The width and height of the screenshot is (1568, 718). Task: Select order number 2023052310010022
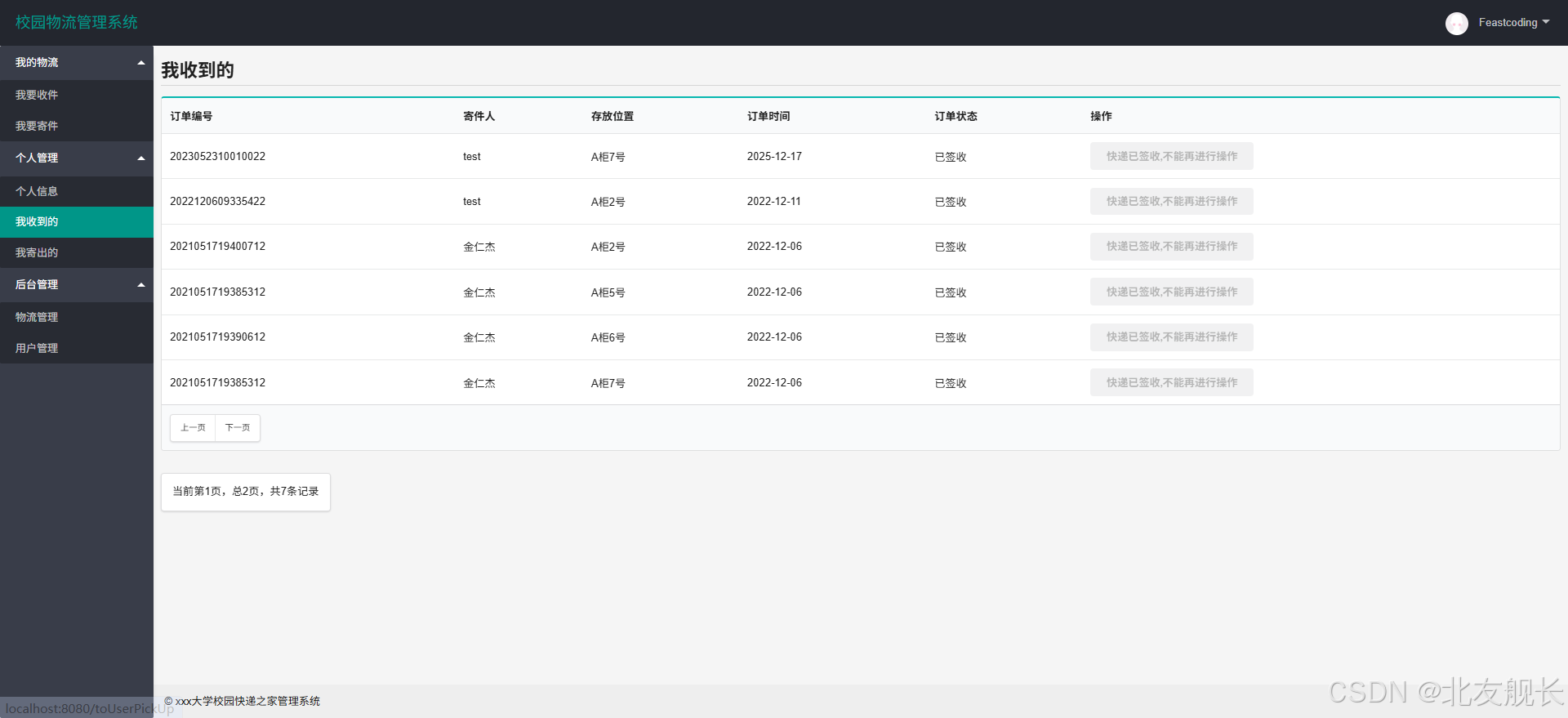click(x=217, y=157)
